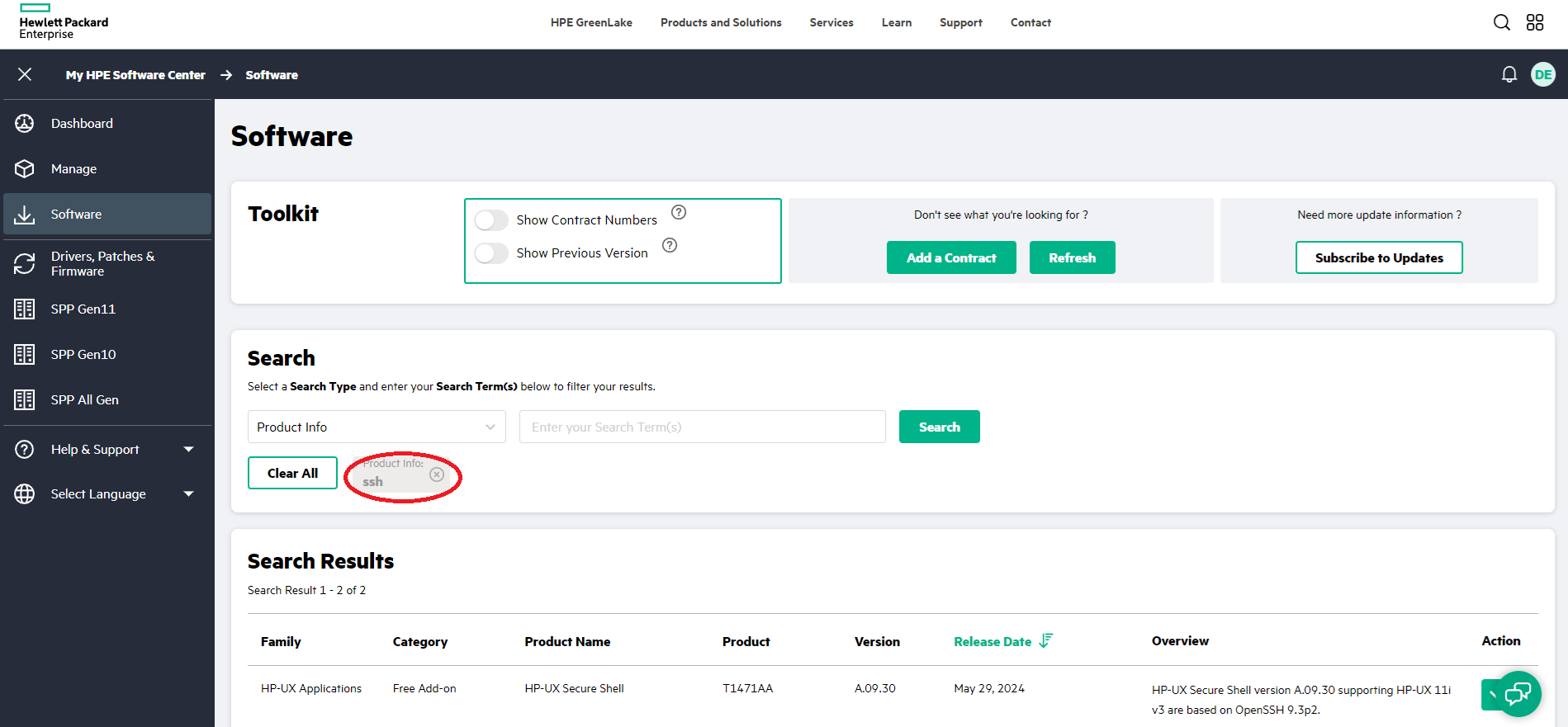
Task: Click the Release Date column header
Action: tap(992, 641)
